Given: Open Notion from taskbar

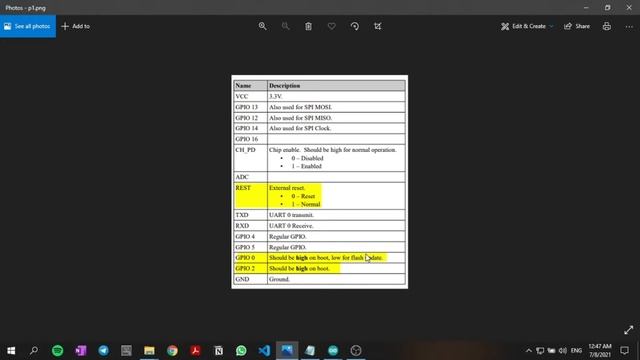Looking at the screenshot, I should [218, 350].
